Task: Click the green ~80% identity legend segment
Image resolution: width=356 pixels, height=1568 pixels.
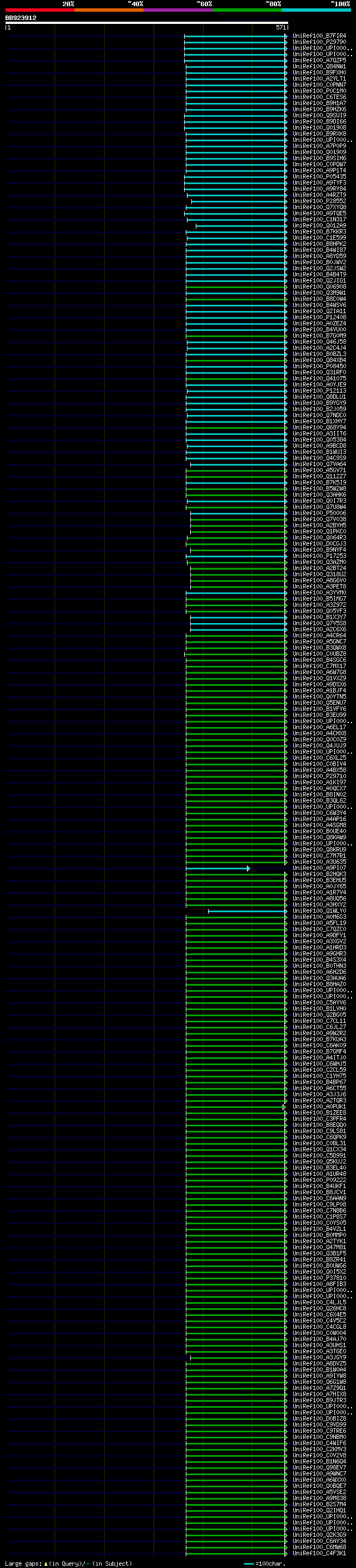Action: coord(247,10)
